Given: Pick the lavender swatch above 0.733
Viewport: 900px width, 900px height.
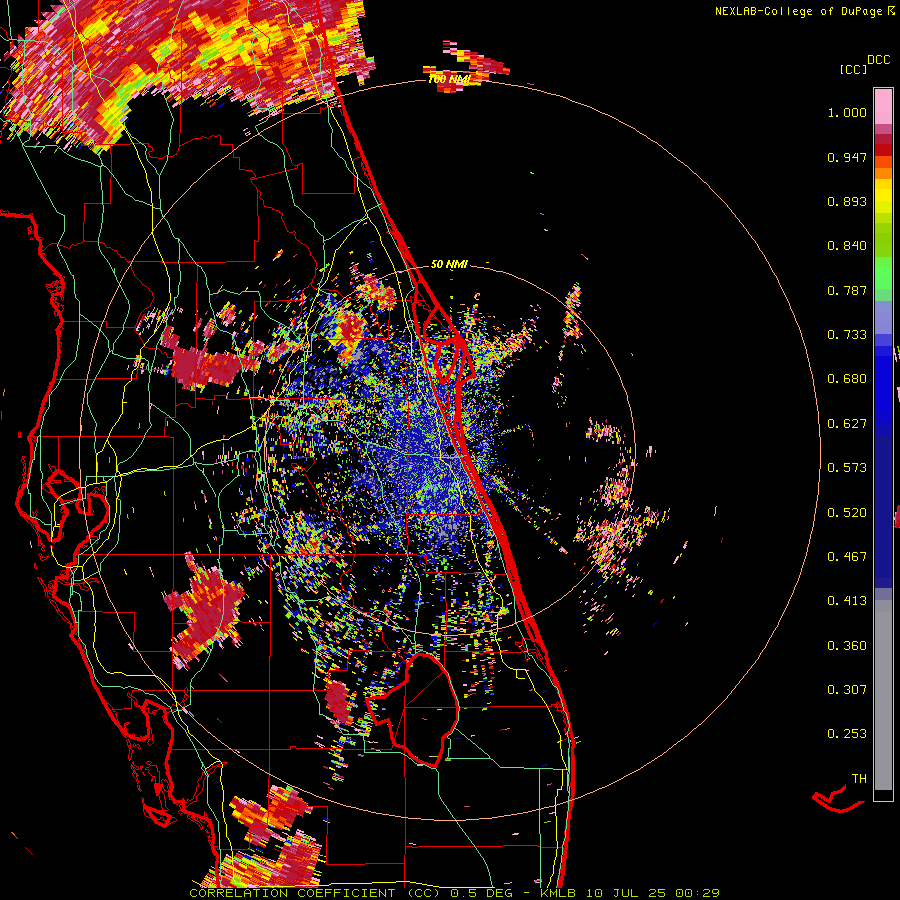Looking at the screenshot, I should click(x=883, y=317).
